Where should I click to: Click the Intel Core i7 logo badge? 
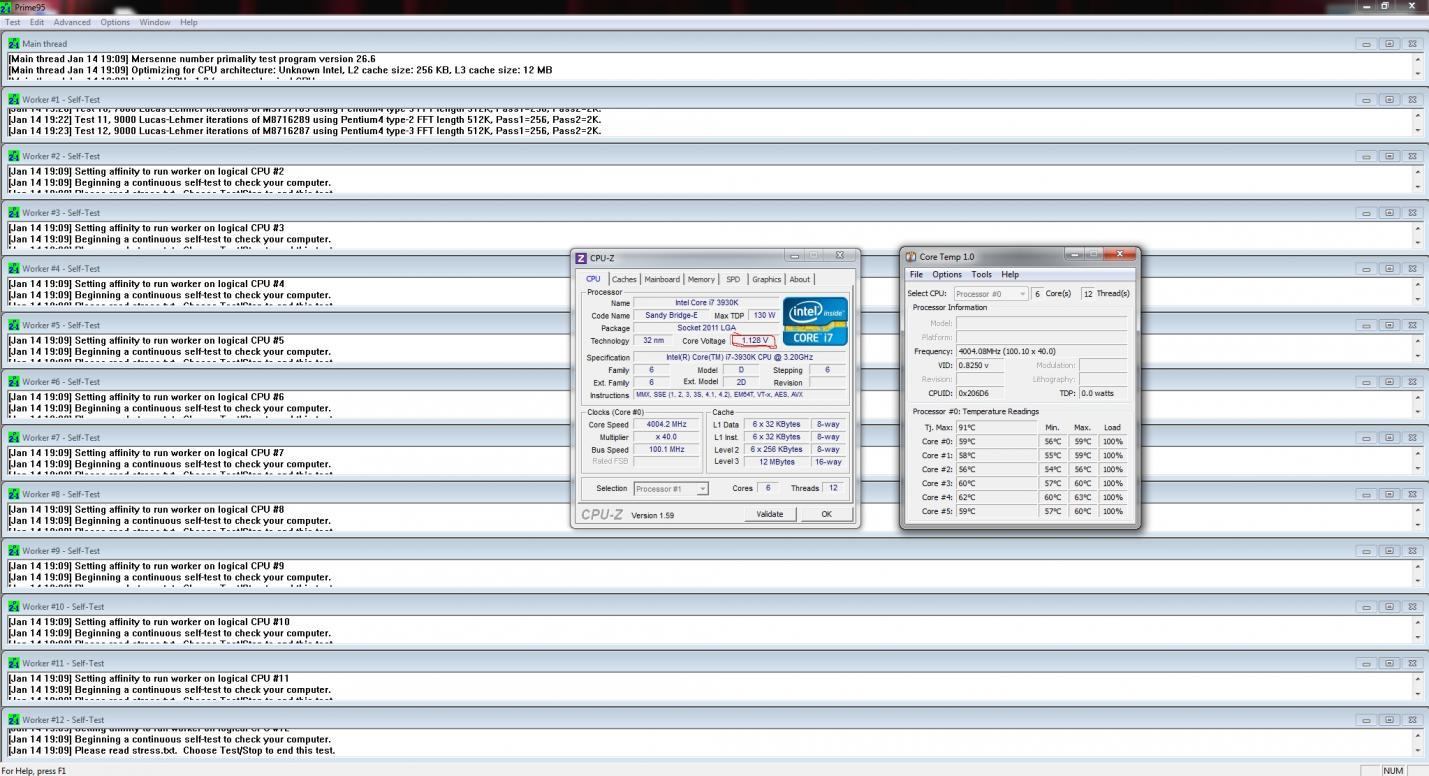pyautogui.click(x=815, y=321)
